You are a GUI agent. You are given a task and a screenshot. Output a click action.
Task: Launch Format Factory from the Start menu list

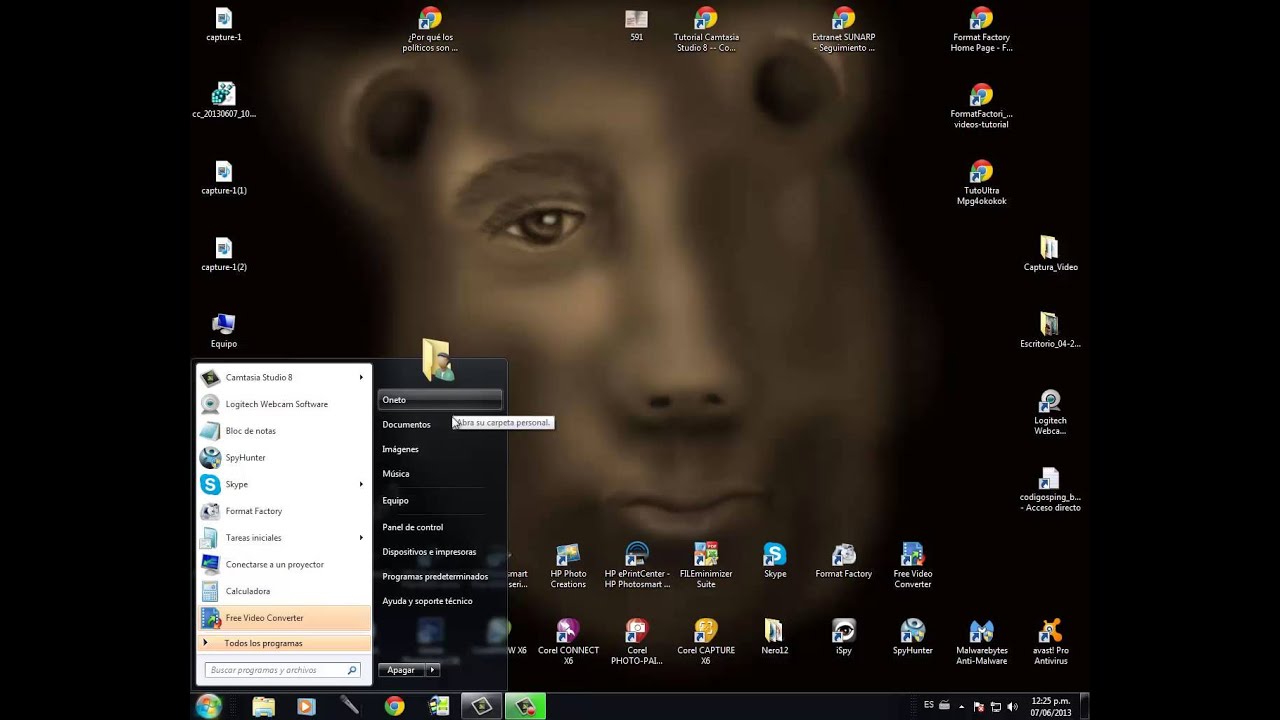284,511
